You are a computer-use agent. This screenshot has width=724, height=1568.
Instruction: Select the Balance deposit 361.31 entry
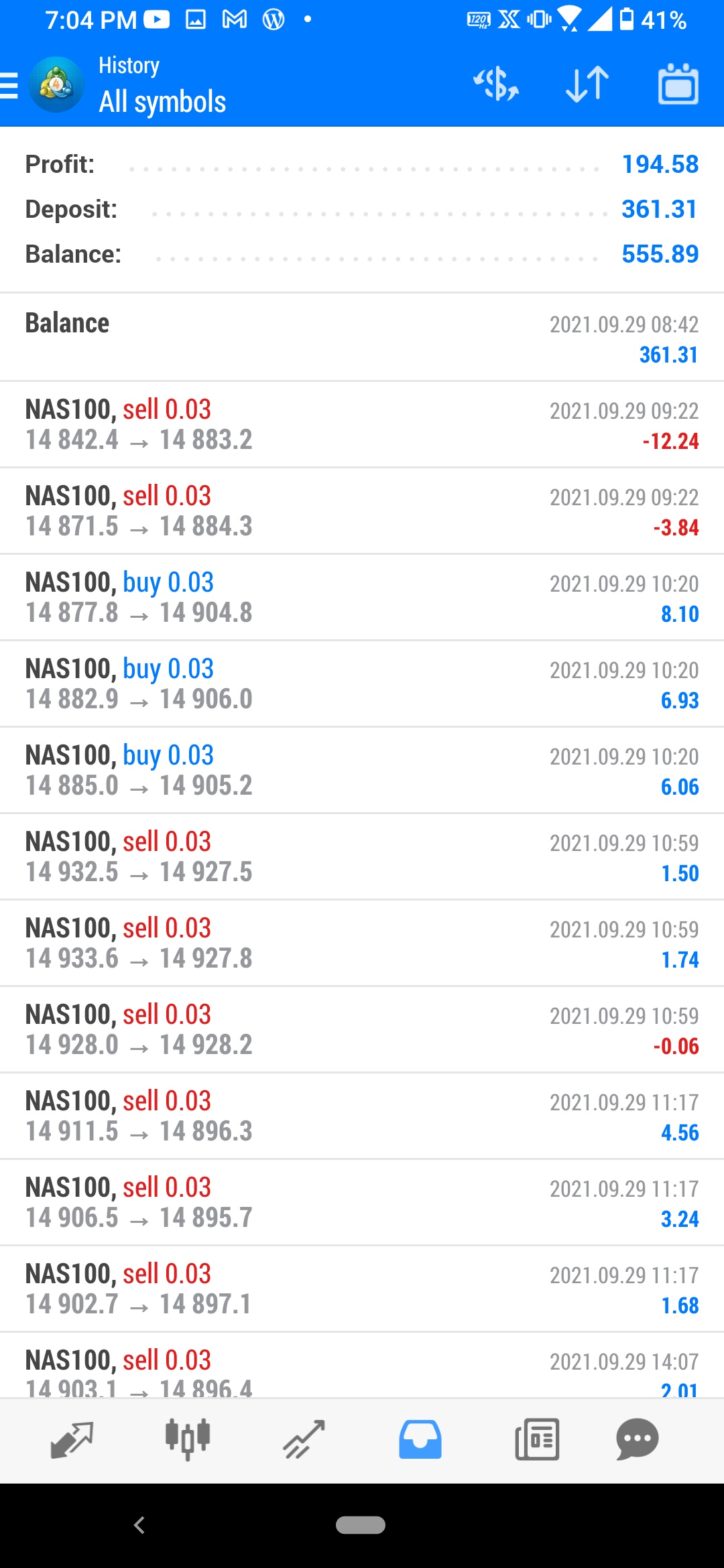point(362,338)
